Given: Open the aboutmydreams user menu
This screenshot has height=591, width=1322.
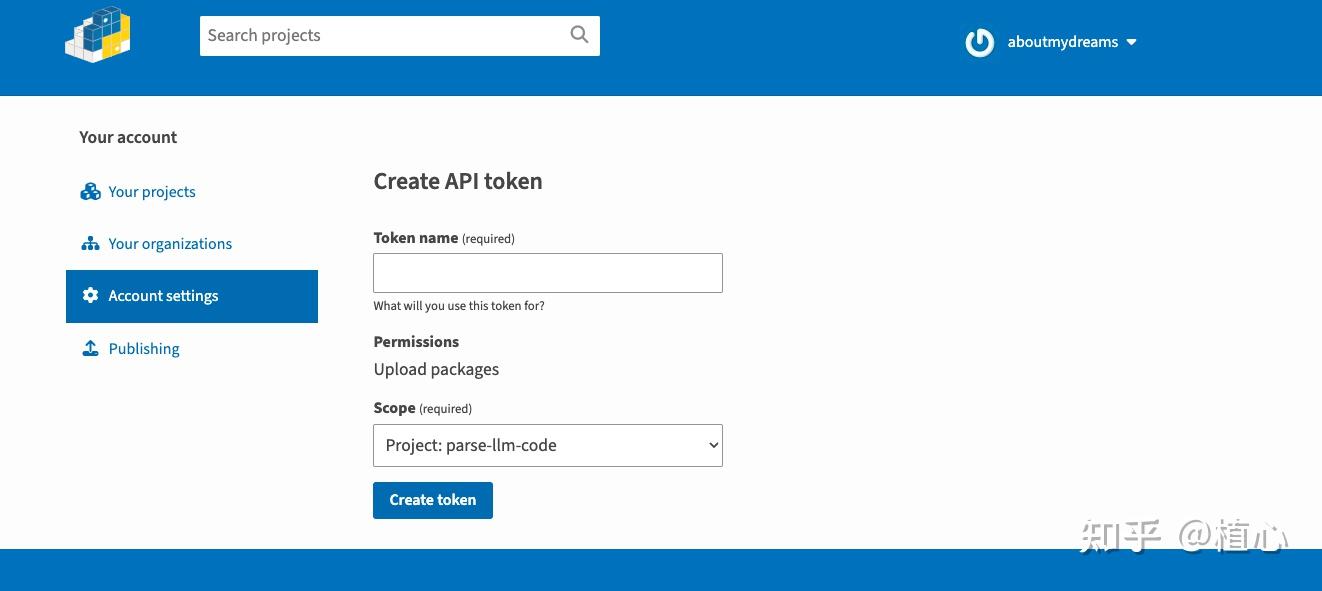Looking at the screenshot, I should point(1062,42).
